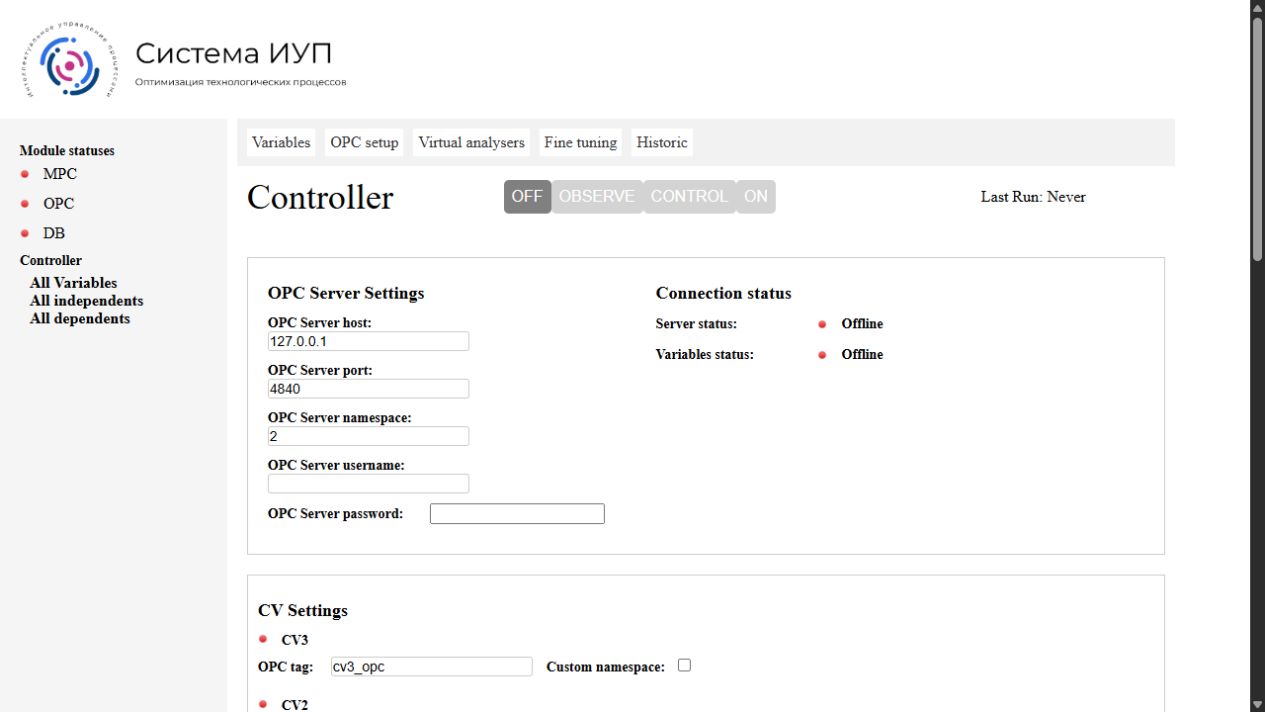Click the CV3 OPC tag input field
1265x712 pixels.
[x=432, y=667]
